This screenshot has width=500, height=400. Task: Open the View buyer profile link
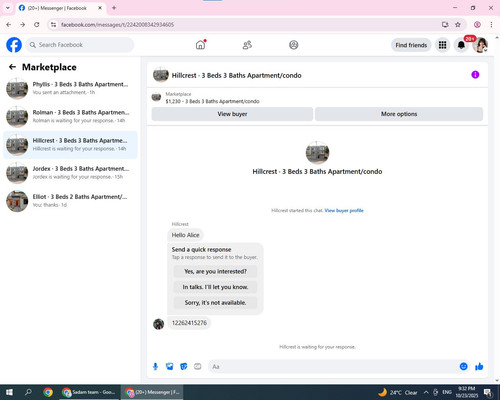[344, 210]
